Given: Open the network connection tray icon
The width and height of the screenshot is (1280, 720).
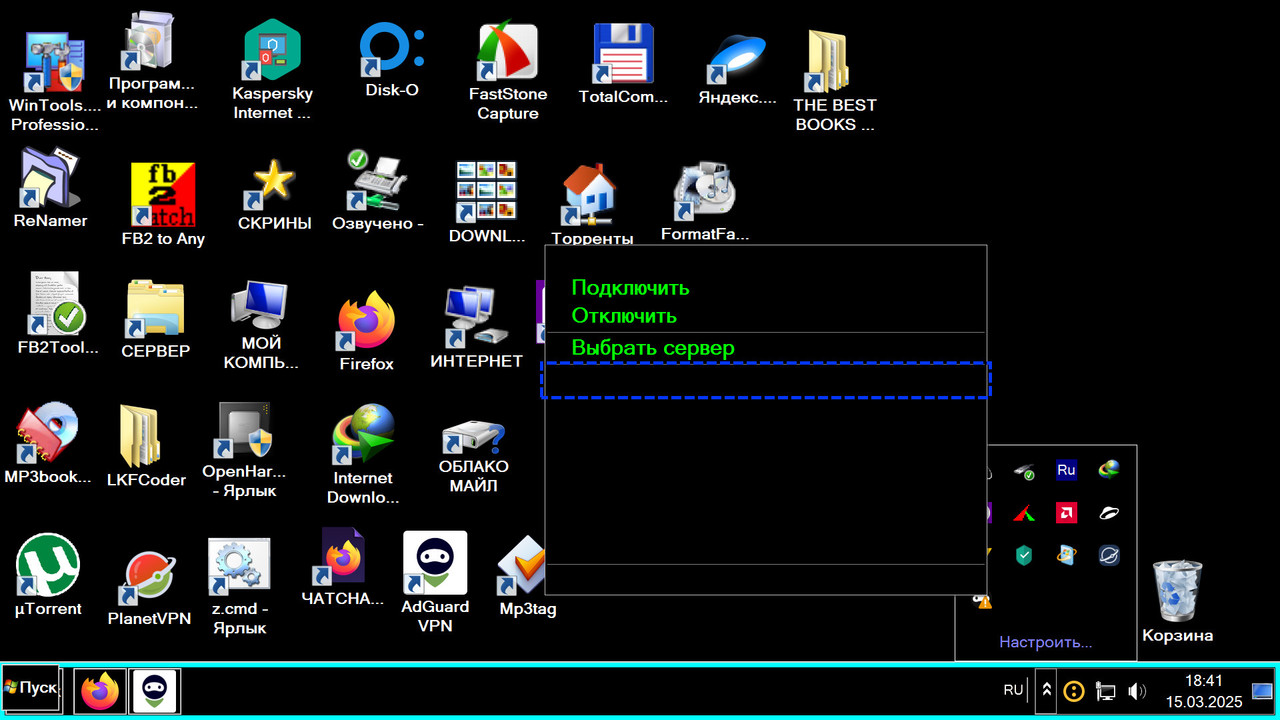Looking at the screenshot, I should (1105, 691).
